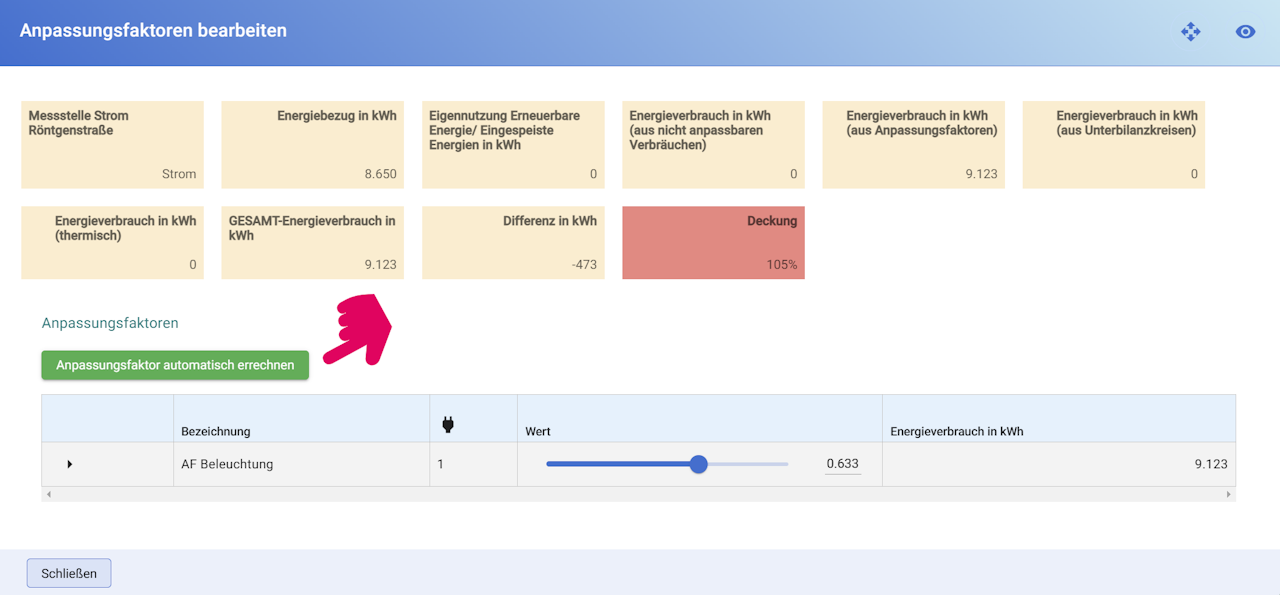Select the Wert column header

pos(699,419)
